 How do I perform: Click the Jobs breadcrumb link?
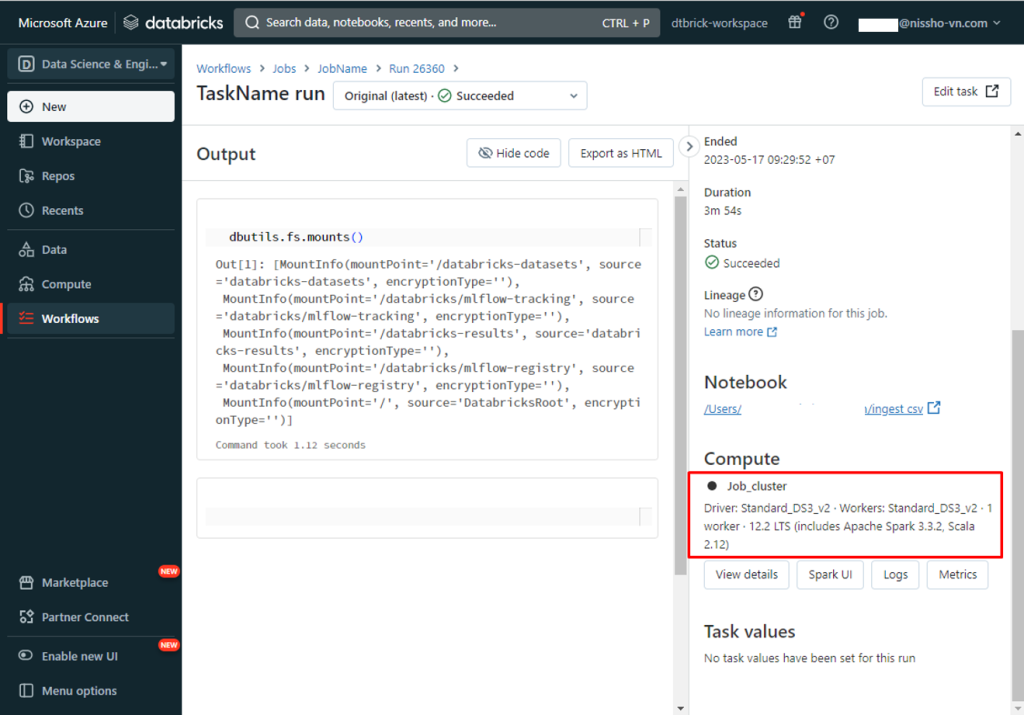click(284, 68)
